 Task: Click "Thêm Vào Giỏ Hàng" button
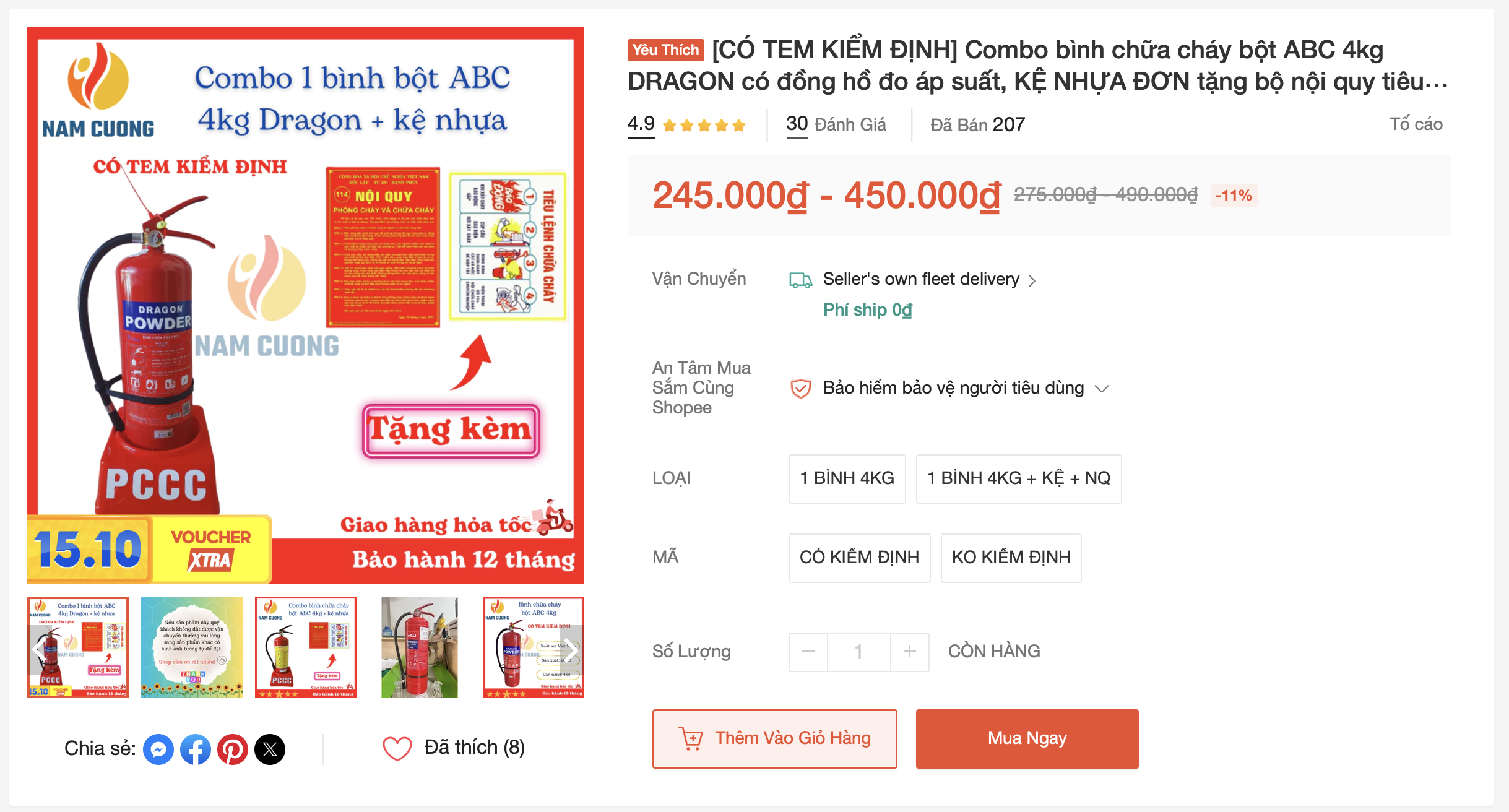point(774,738)
